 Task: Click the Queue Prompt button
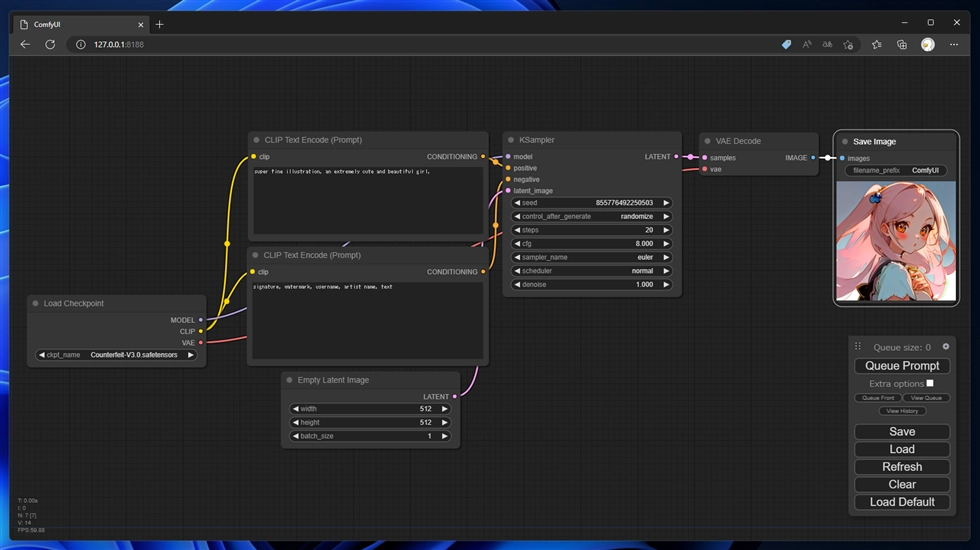tap(902, 366)
